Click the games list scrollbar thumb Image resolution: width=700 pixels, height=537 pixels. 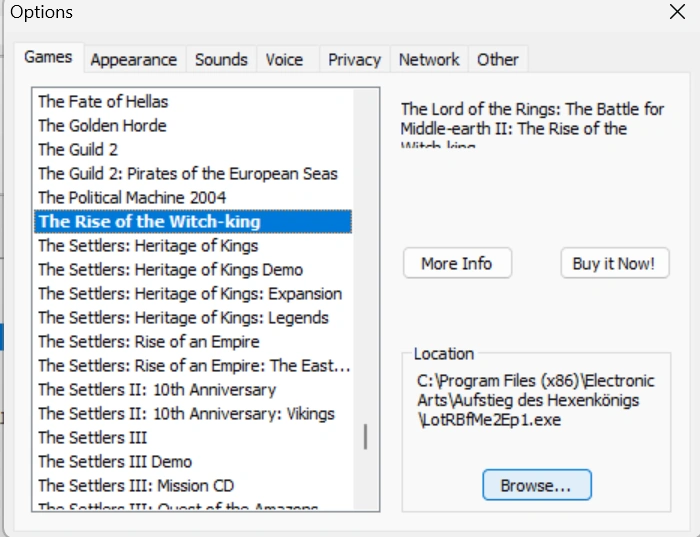pyautogui.click(x=365, y=437)
